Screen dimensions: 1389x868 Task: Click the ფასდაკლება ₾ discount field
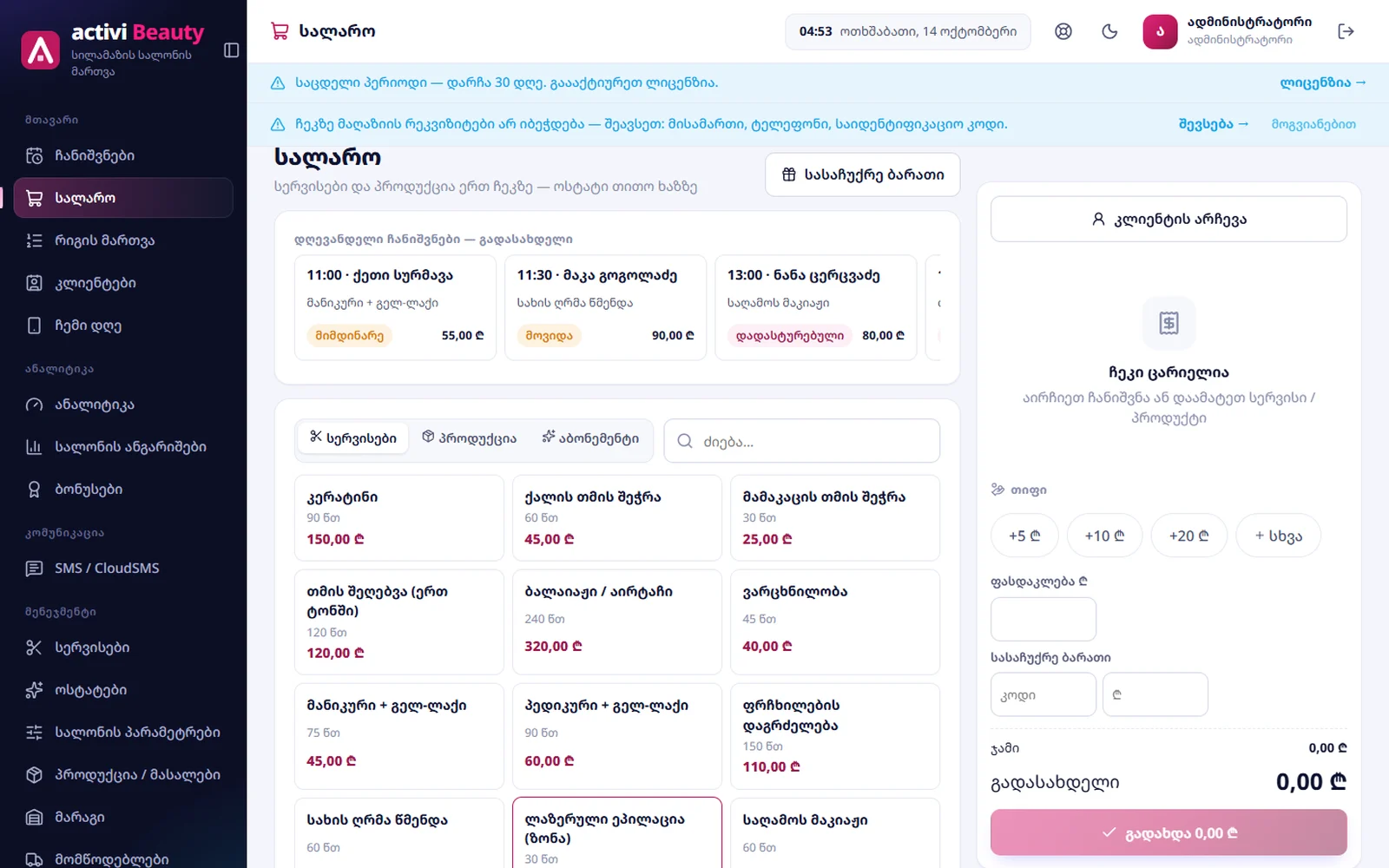point(1043,619)
